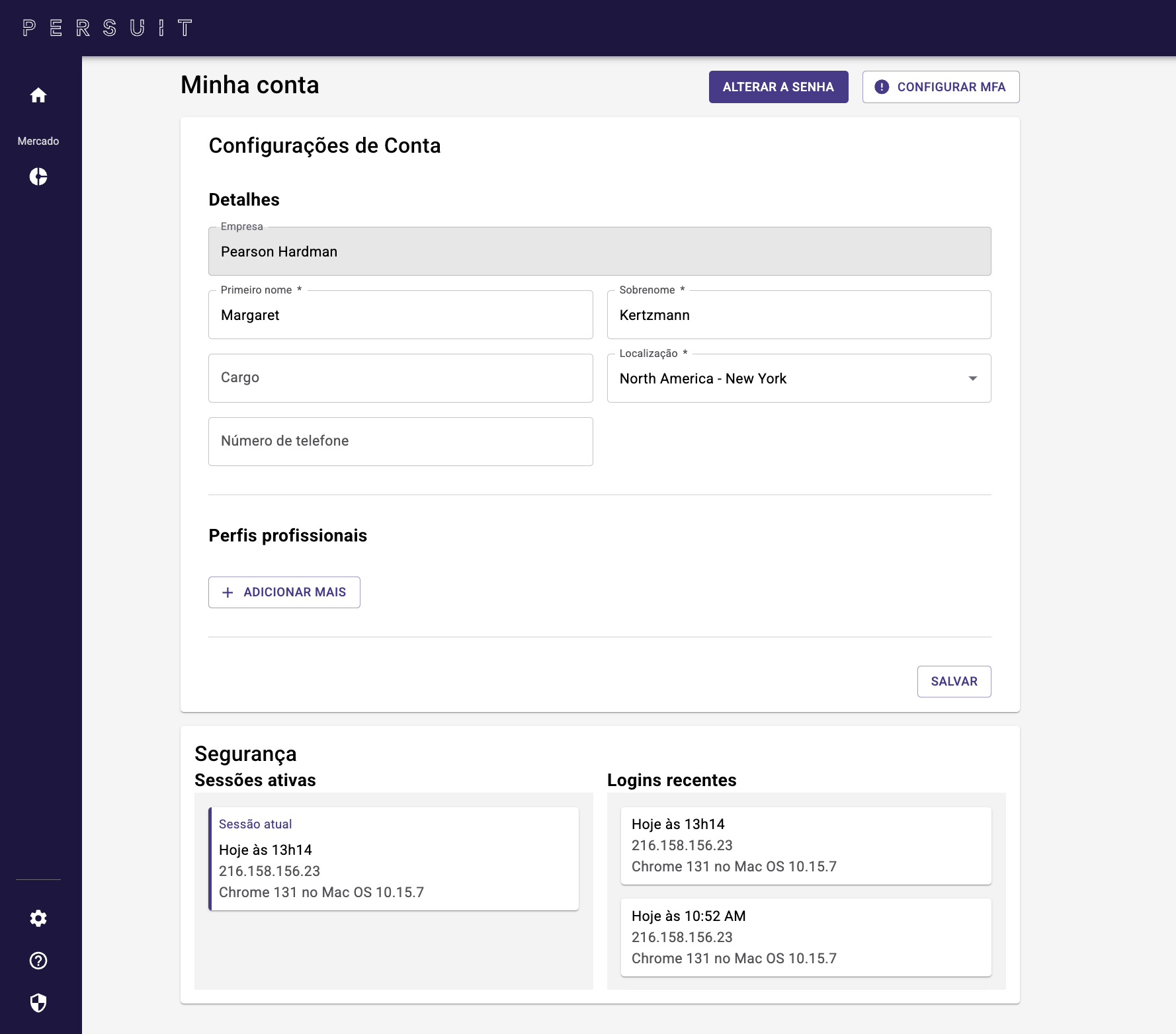Focus the Cargo input field
Viewport: 1176px width, 1034px height.
400,378
